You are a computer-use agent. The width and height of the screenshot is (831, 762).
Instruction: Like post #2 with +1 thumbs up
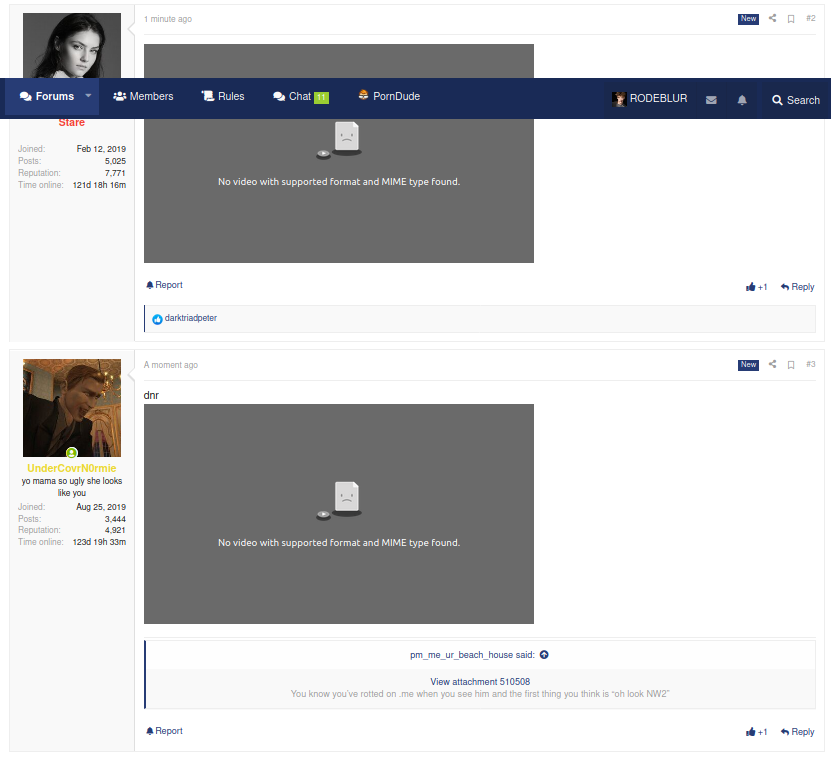pos(756,287)
